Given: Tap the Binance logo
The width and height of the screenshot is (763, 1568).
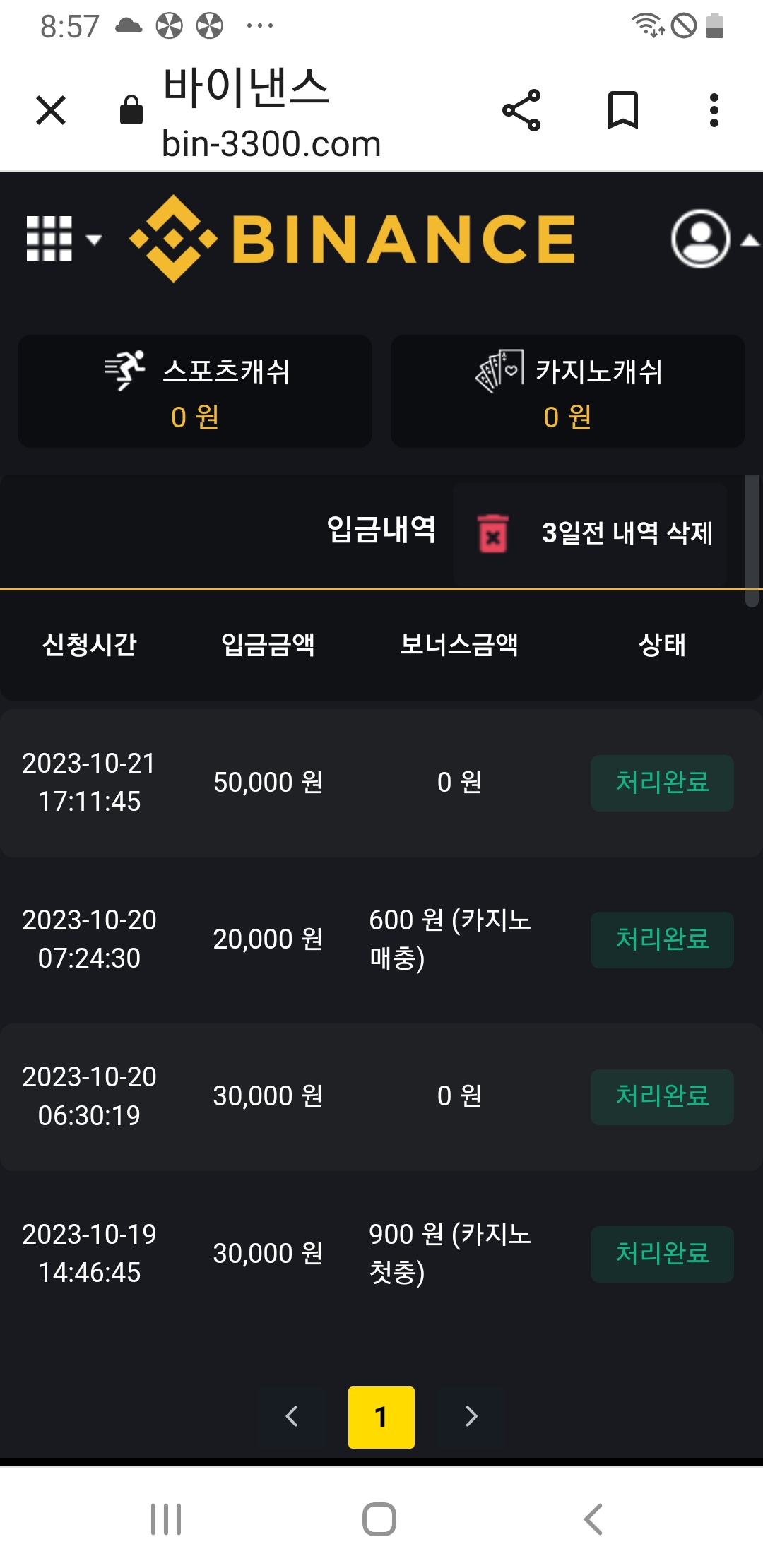Looking at the screenshot, I should (x=353, y=239).
